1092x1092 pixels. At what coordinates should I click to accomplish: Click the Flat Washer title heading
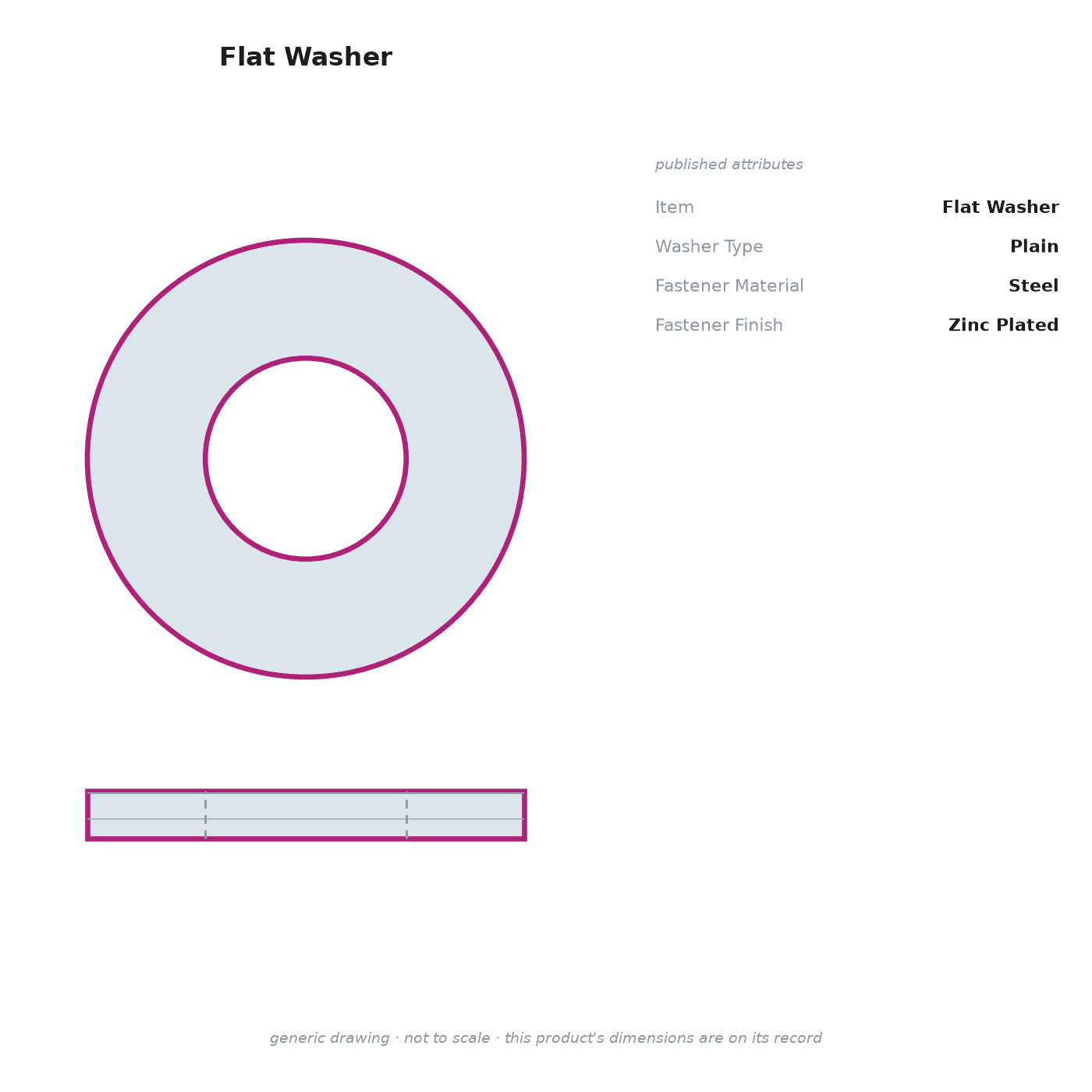point(306,58)
